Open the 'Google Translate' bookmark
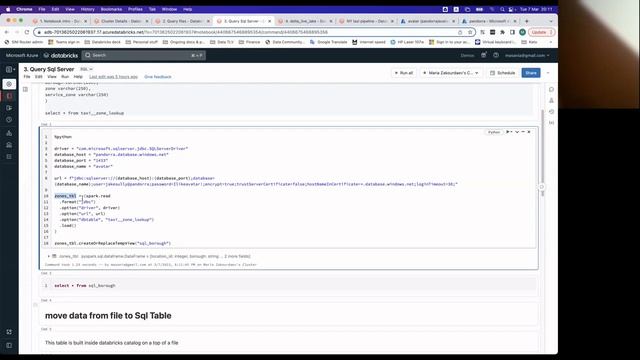This screenshot has height=360, width=640. pos(329,42)
